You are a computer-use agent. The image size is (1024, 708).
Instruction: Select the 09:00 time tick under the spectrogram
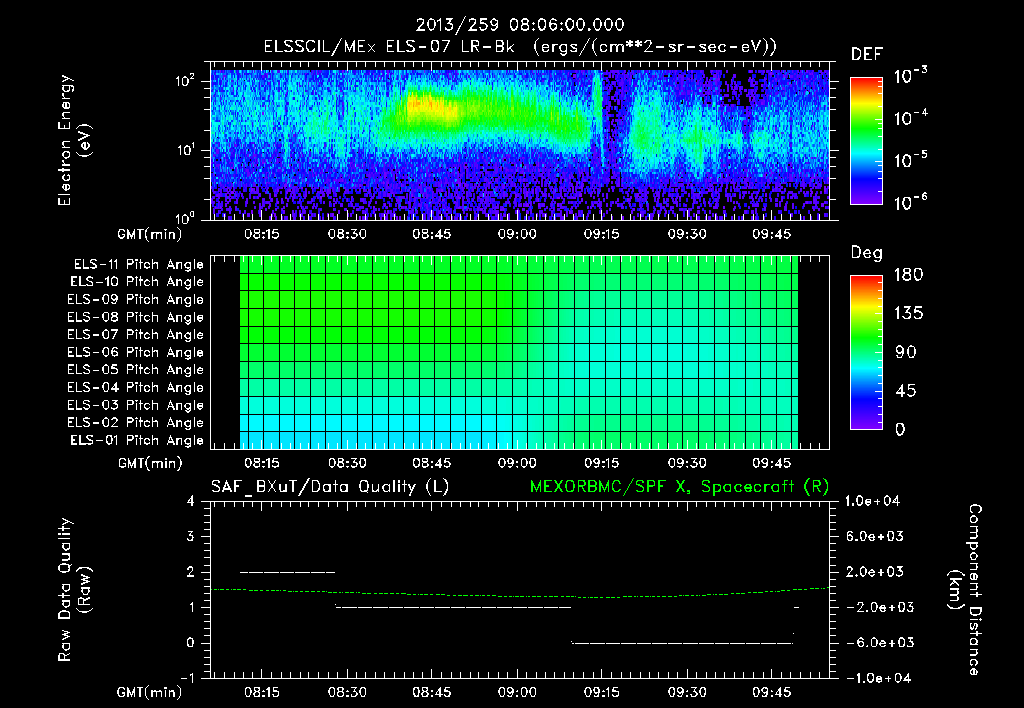(x=517, y=234)
